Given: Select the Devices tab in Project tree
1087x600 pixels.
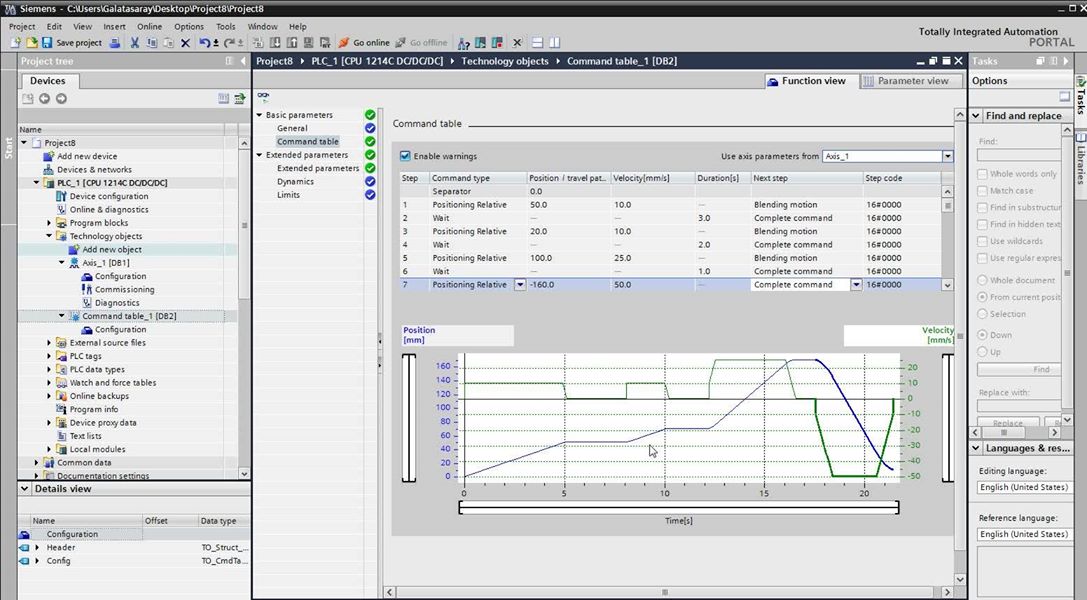Looking at the screenshot, I should coord(48,81).
